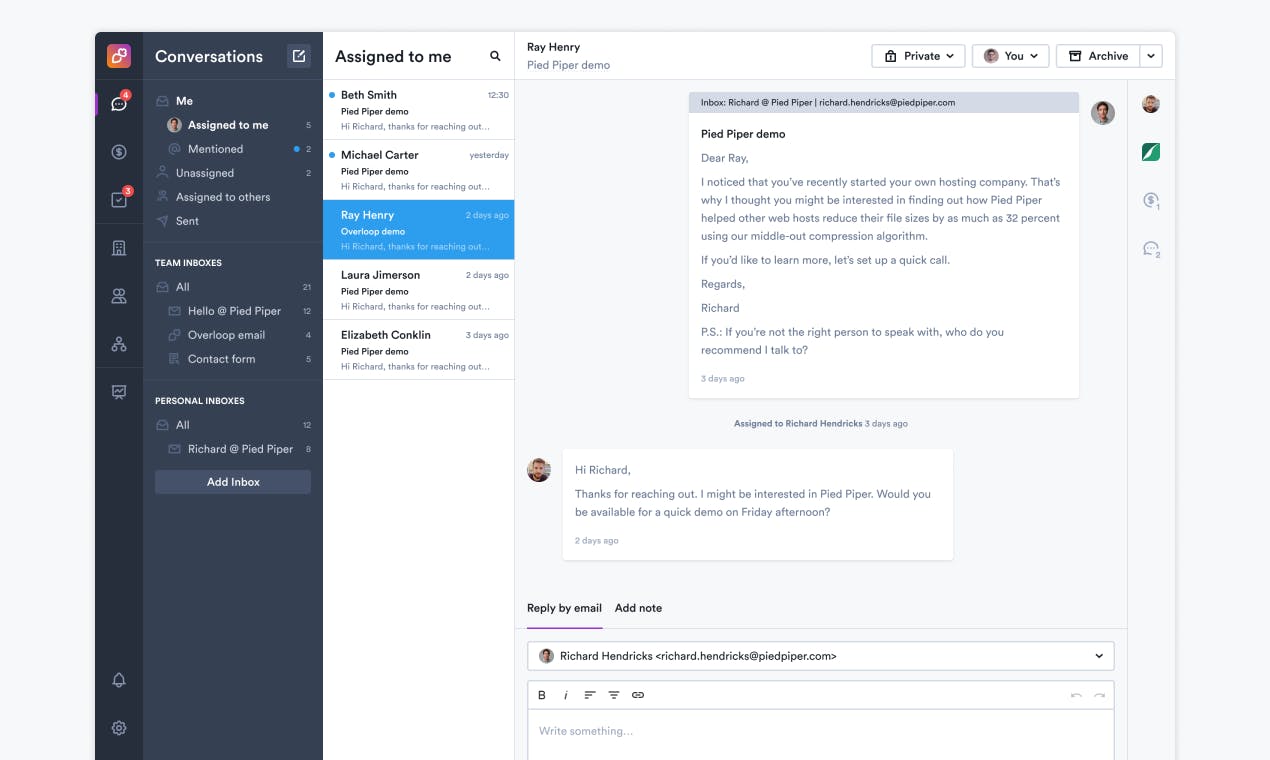The height and width of the screenshot is (760, 1270).
Task: Click the Archive button
Action: click(x=1098, y=56)
